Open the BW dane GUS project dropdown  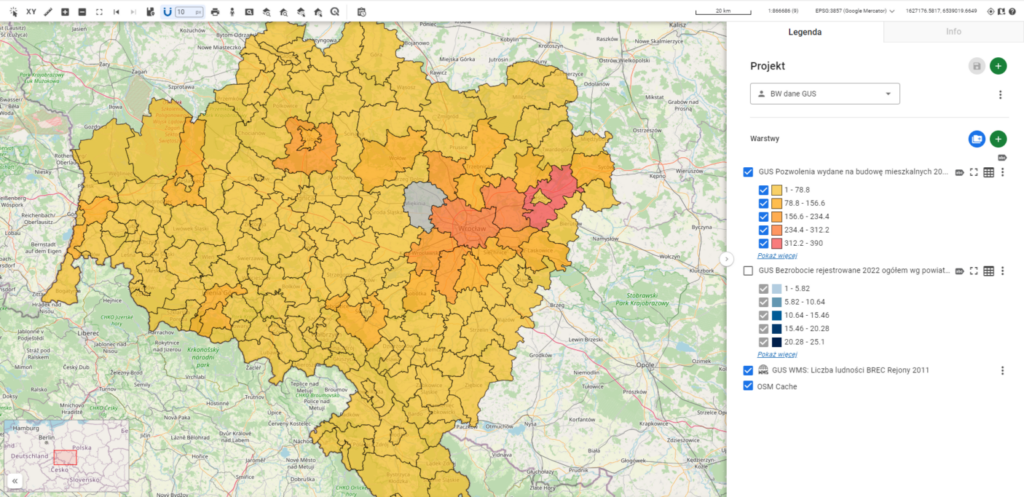click(x=824, y=94)
